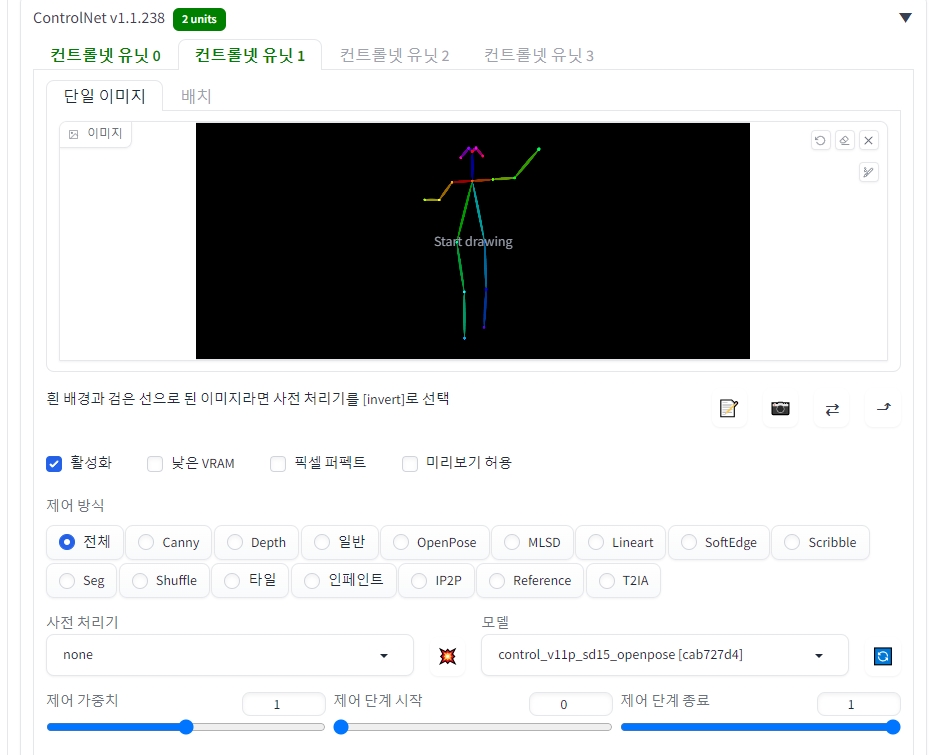Switch to 컨트롤넷 유닛 2 tab
Image resolution: width=935 pixels, height=755 pixels.
click(394, 55)
